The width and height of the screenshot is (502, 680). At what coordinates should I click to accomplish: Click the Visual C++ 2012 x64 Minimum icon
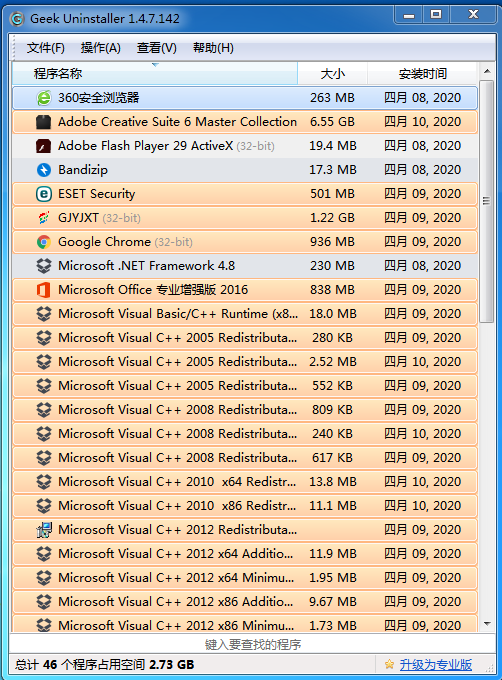click(44, 578)
